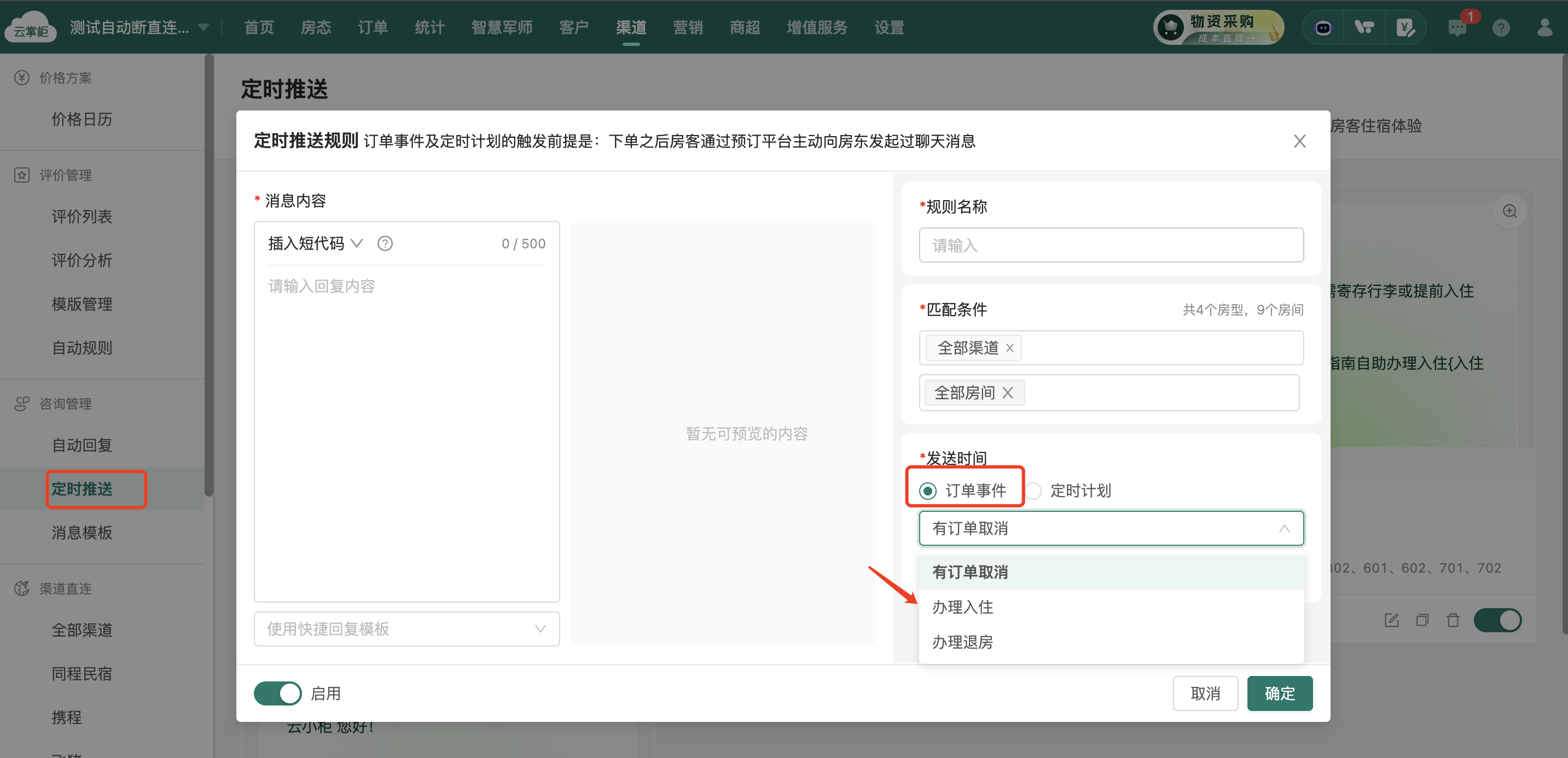Toggle the 启用 switch off
Screen dimensions: 1568x758
[x=277, y=693]
